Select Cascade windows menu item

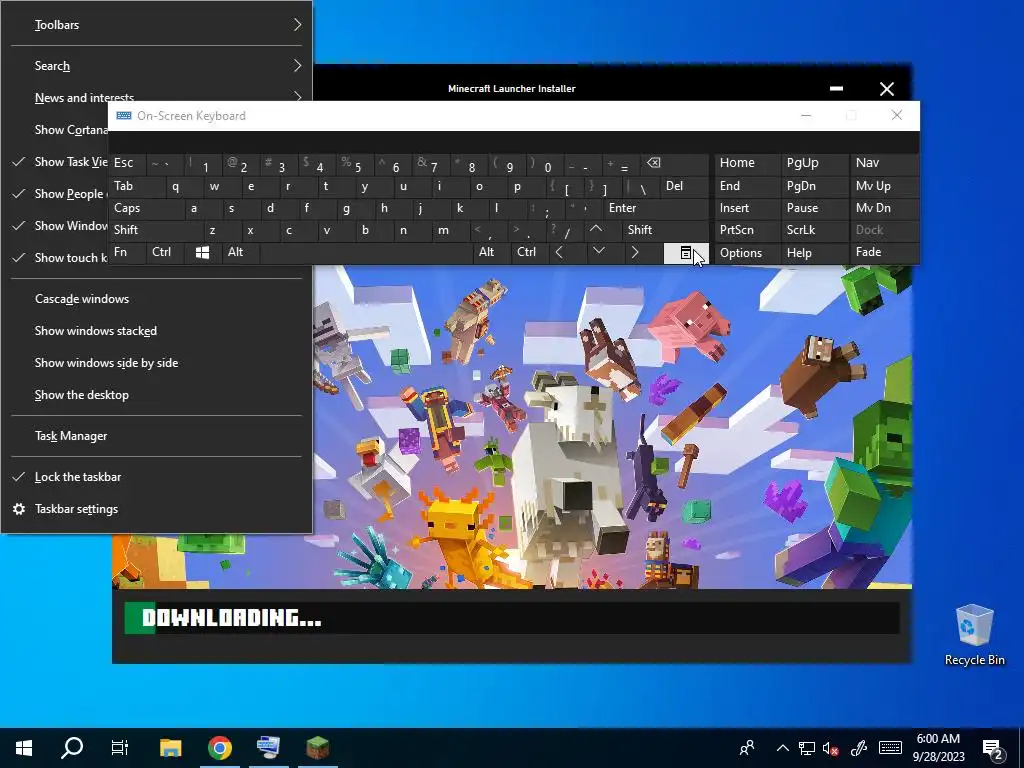point(157,299)
